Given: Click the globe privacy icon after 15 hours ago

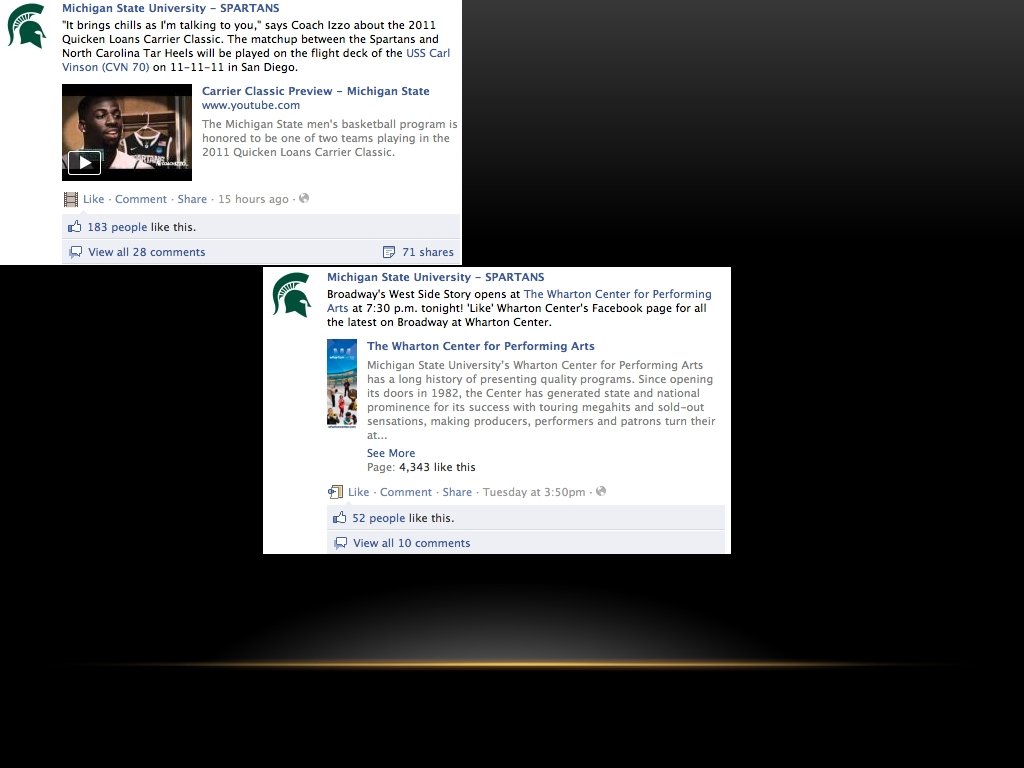Looking at the screenshot, I should pos(304,199).
